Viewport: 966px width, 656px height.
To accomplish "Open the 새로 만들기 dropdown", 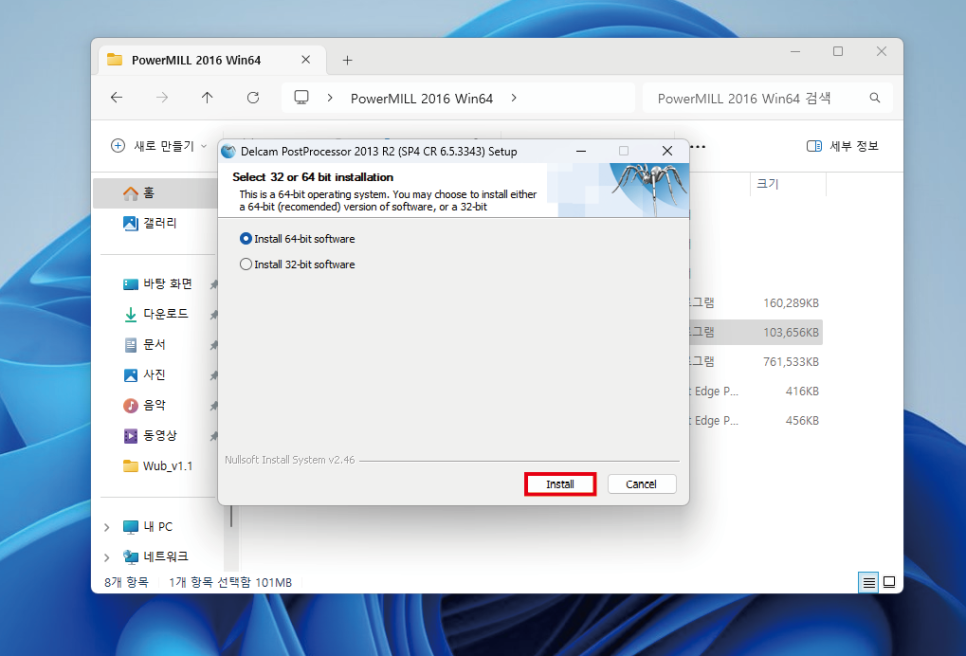I will [158, 146].
